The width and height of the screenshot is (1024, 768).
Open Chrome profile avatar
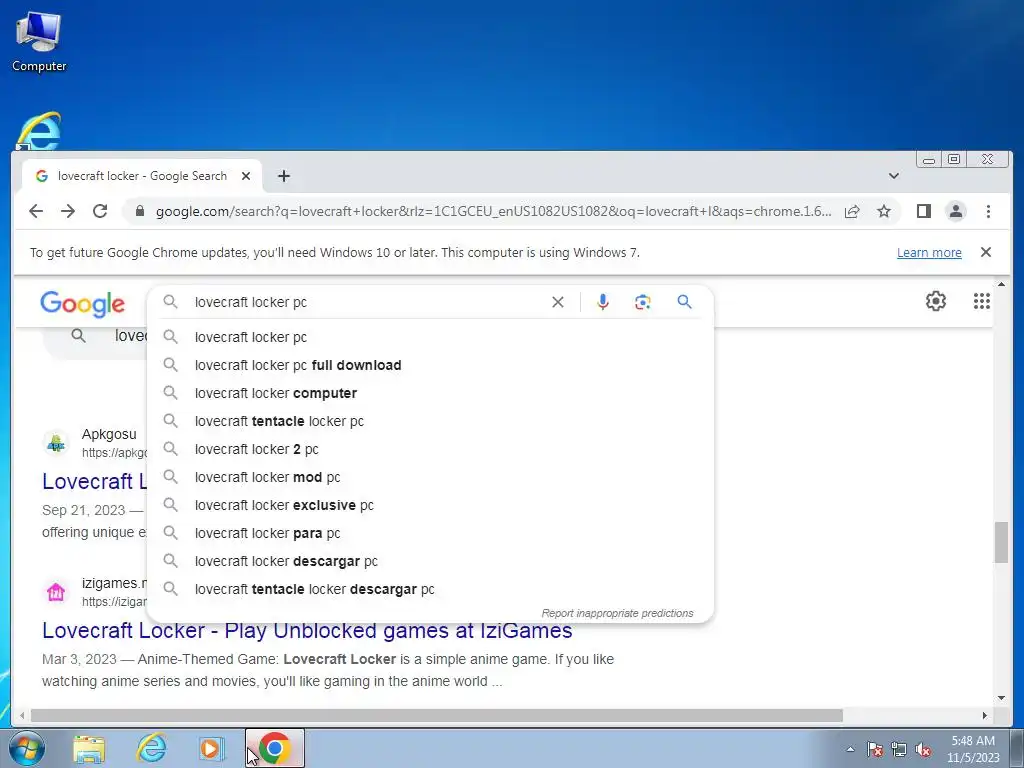click(955, 211)
